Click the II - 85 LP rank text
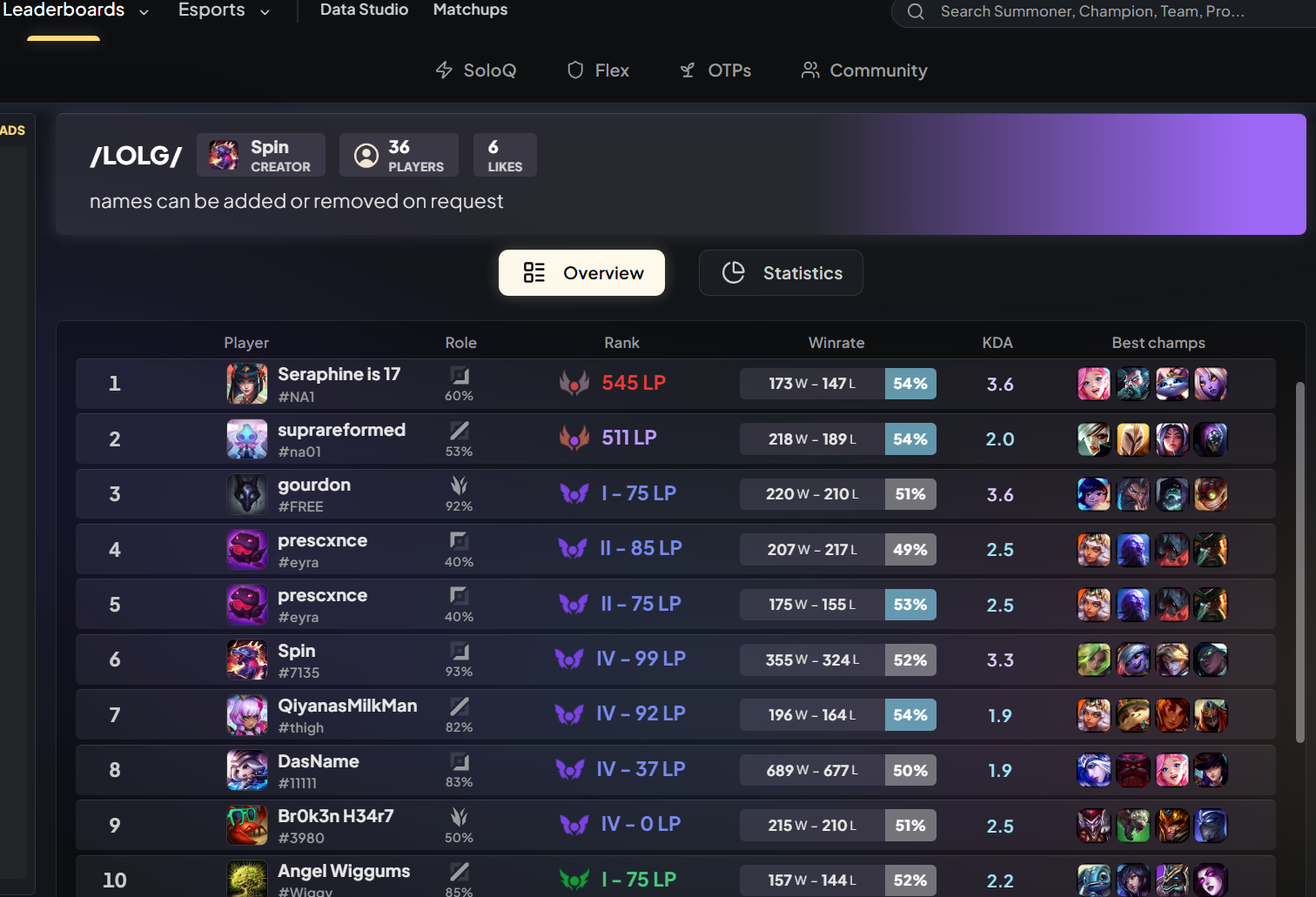Image resolution: width=1316 pixels, height=897 pixels. 641,548
